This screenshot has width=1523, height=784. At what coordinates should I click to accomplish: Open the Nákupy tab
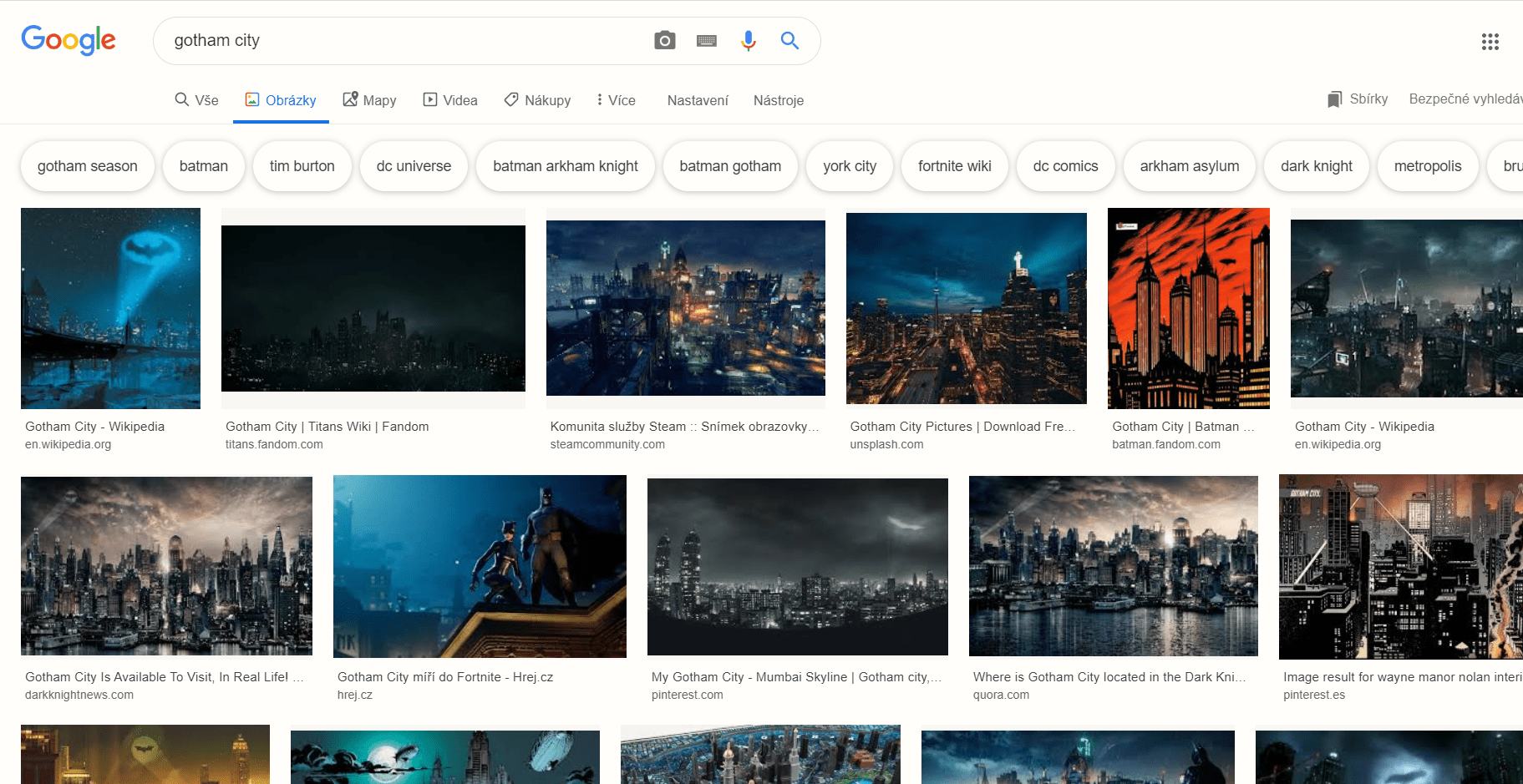[x=537, y=100]
